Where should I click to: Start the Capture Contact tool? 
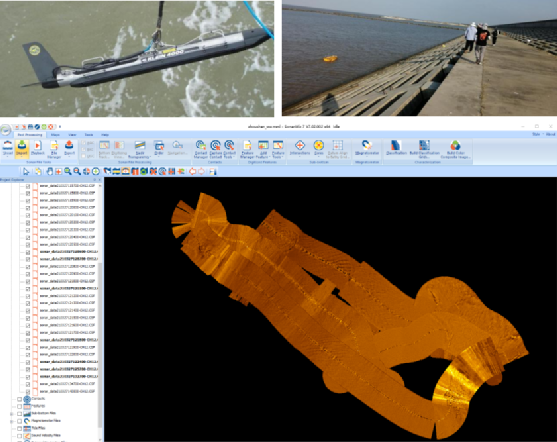tap(215, 149)
